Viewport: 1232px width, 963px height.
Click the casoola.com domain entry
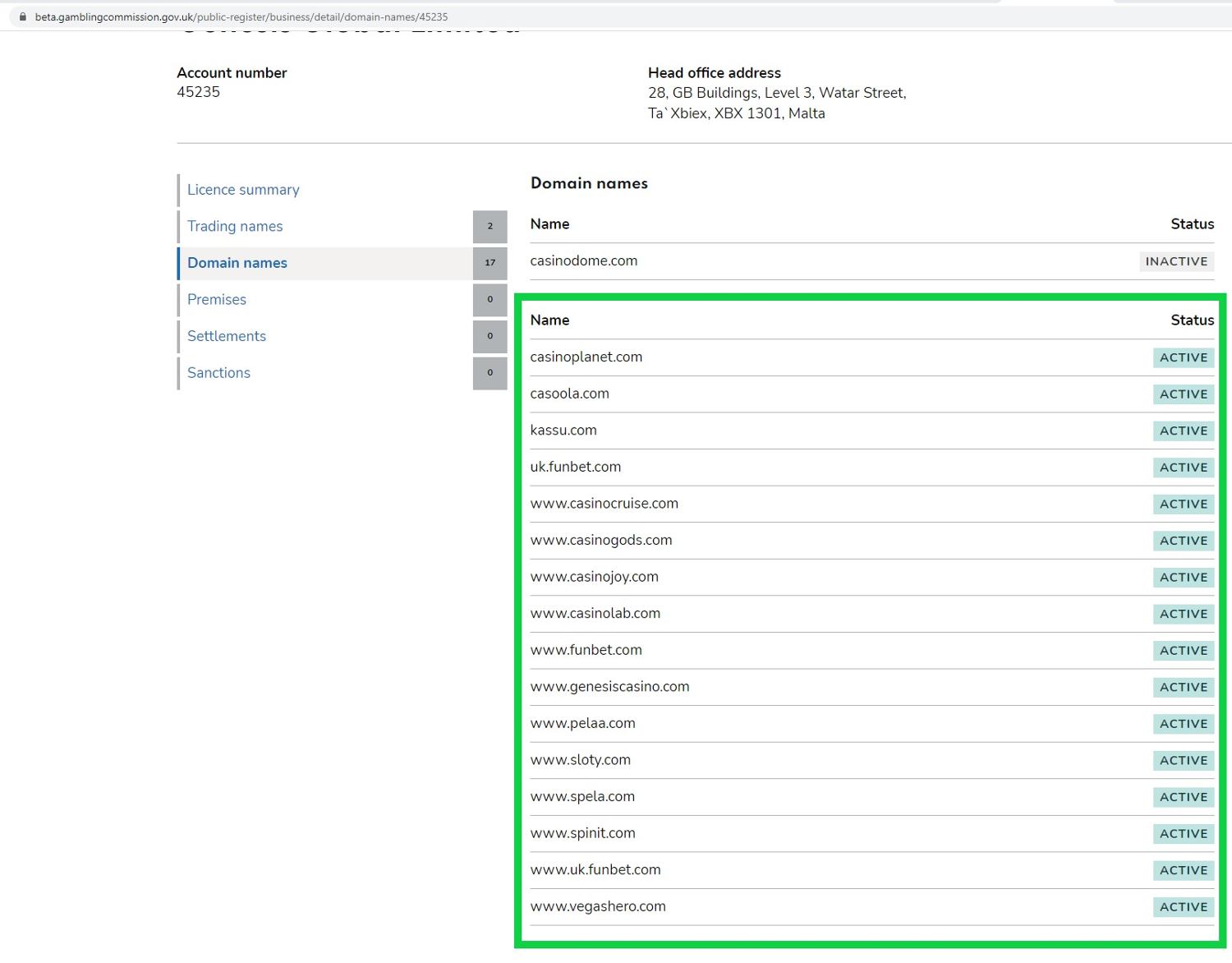click(569, 394)
